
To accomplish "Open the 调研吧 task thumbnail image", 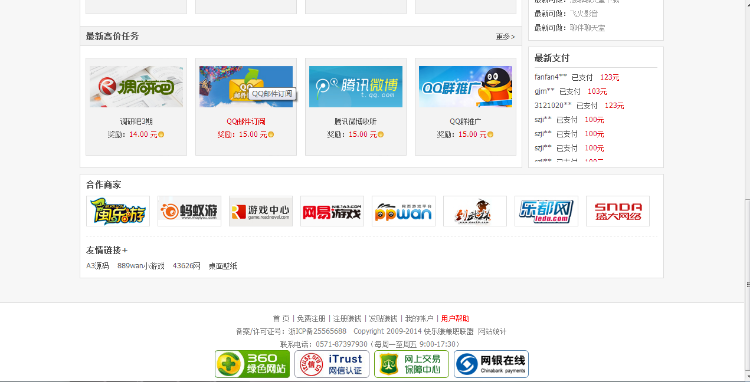I will point(136,87).
